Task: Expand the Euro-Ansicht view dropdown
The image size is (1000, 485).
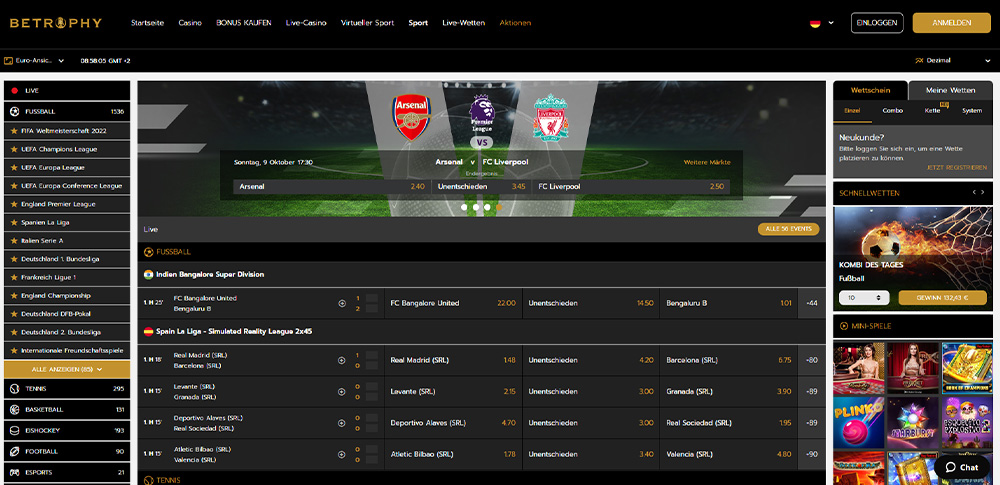Action: tap(34, 61)
